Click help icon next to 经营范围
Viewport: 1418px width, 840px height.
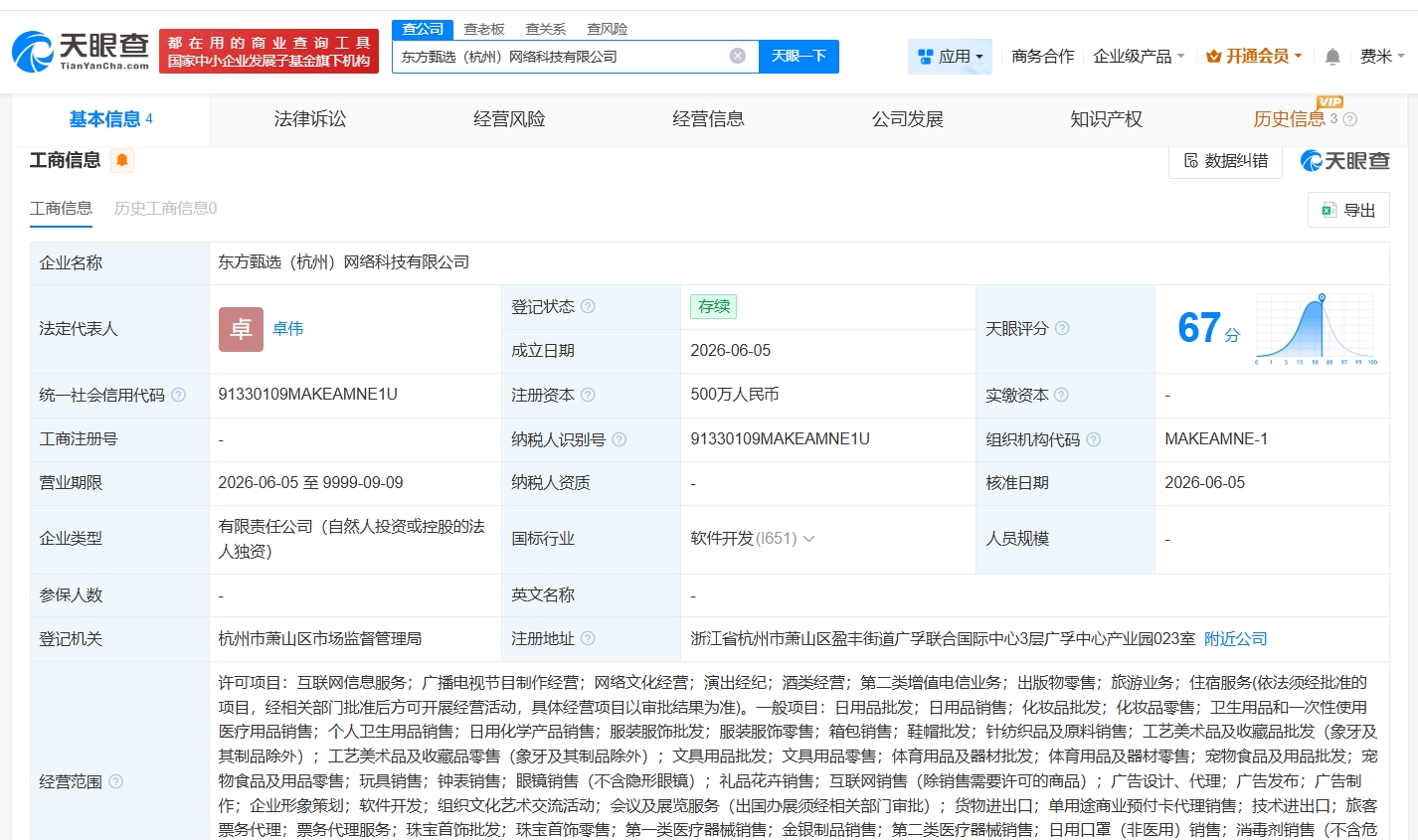point(115,781)
